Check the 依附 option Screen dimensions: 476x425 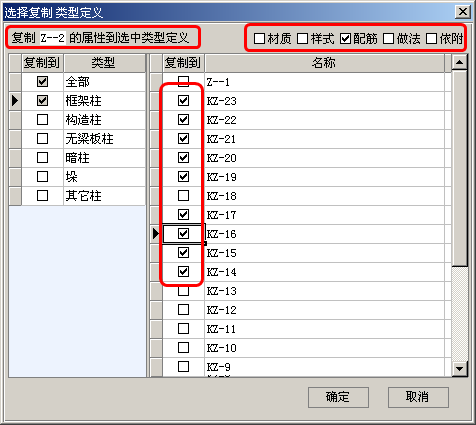pyautogui.click(x=431, y=38)
